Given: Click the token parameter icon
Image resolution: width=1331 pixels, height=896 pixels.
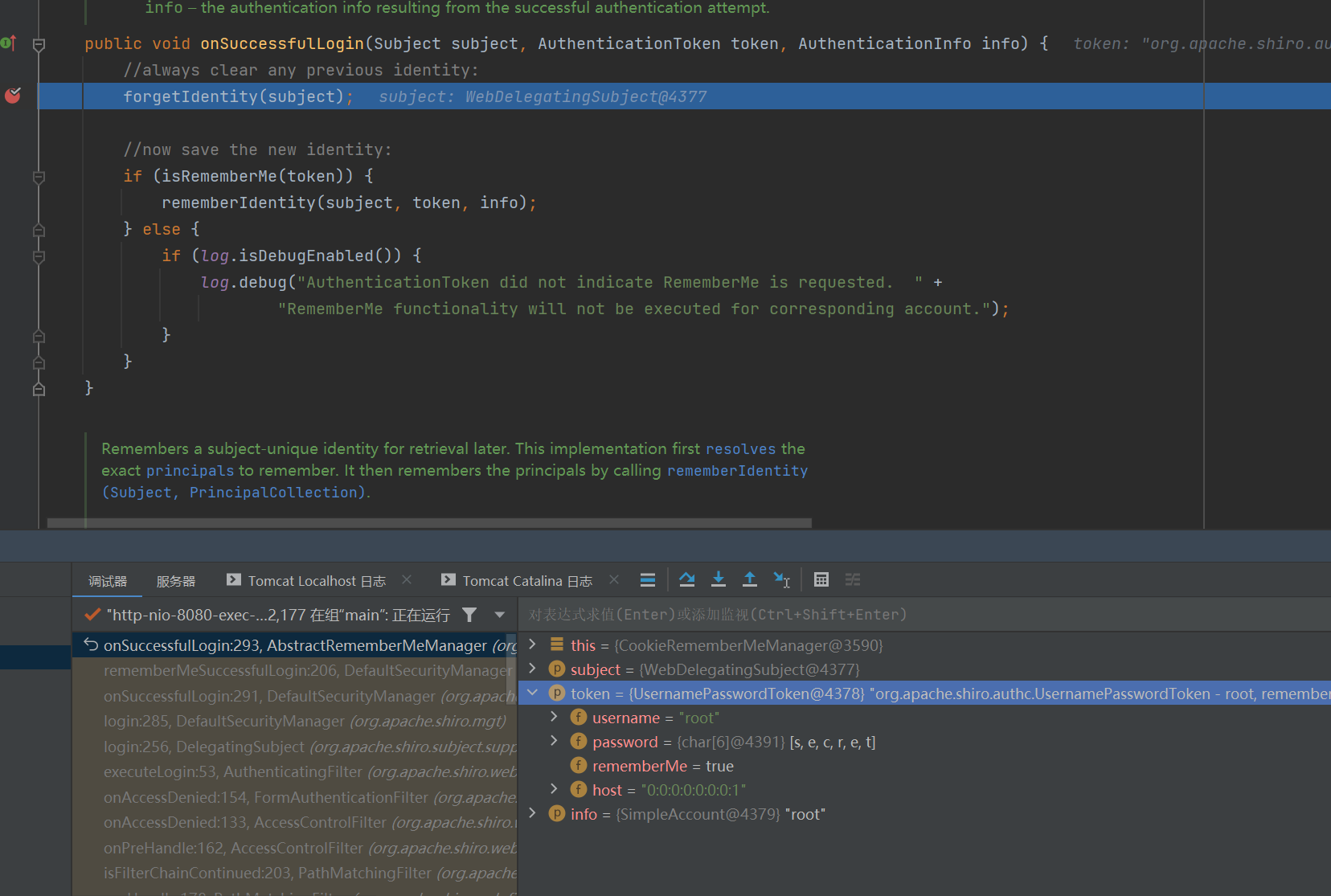Looking at the screenshot, I should [x=557, y=693].
